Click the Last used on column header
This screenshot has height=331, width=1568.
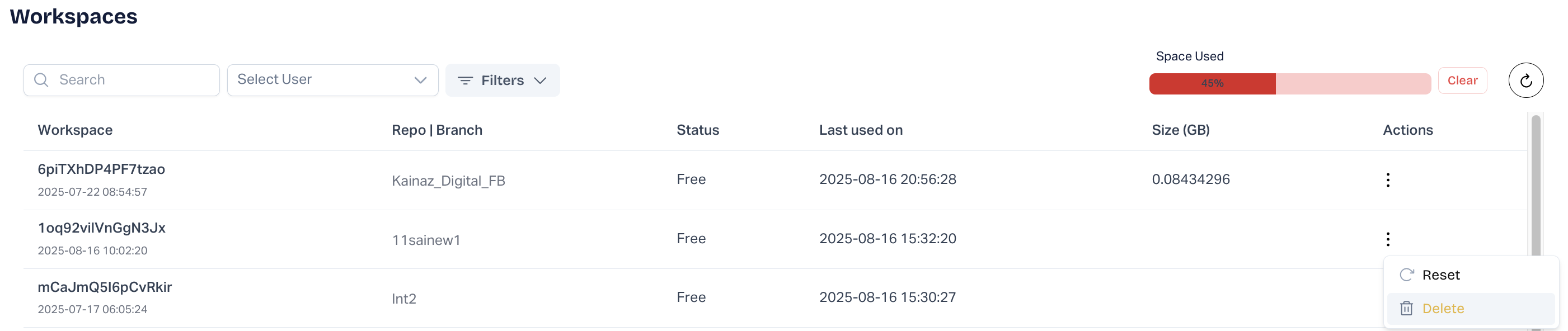[860, 130]
